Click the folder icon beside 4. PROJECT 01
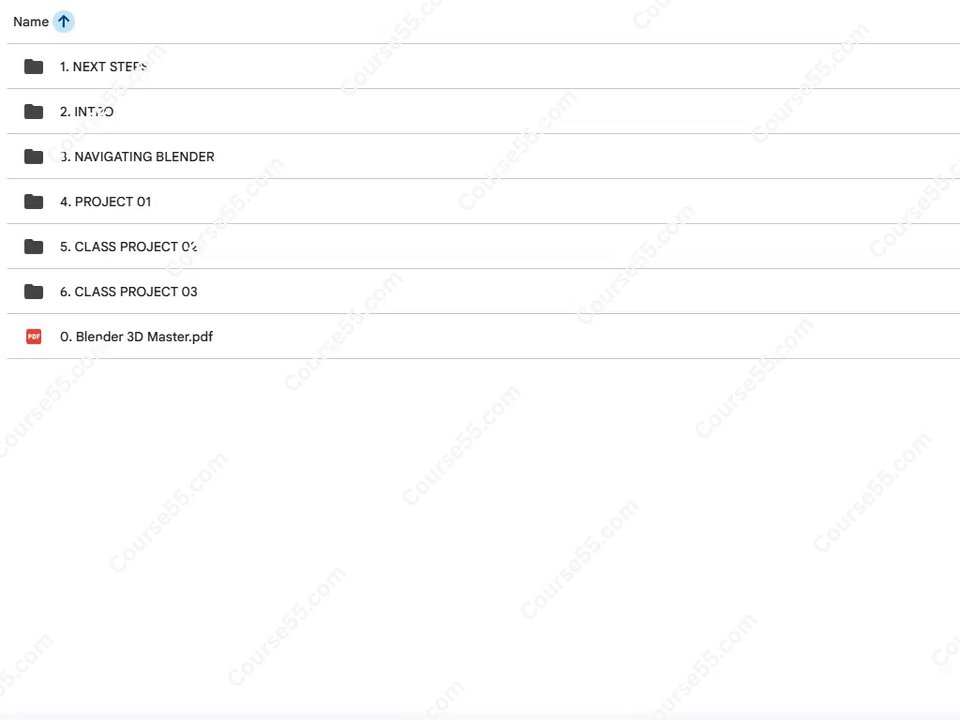Screen dimensions: 960x720 (x=34, y=201)
